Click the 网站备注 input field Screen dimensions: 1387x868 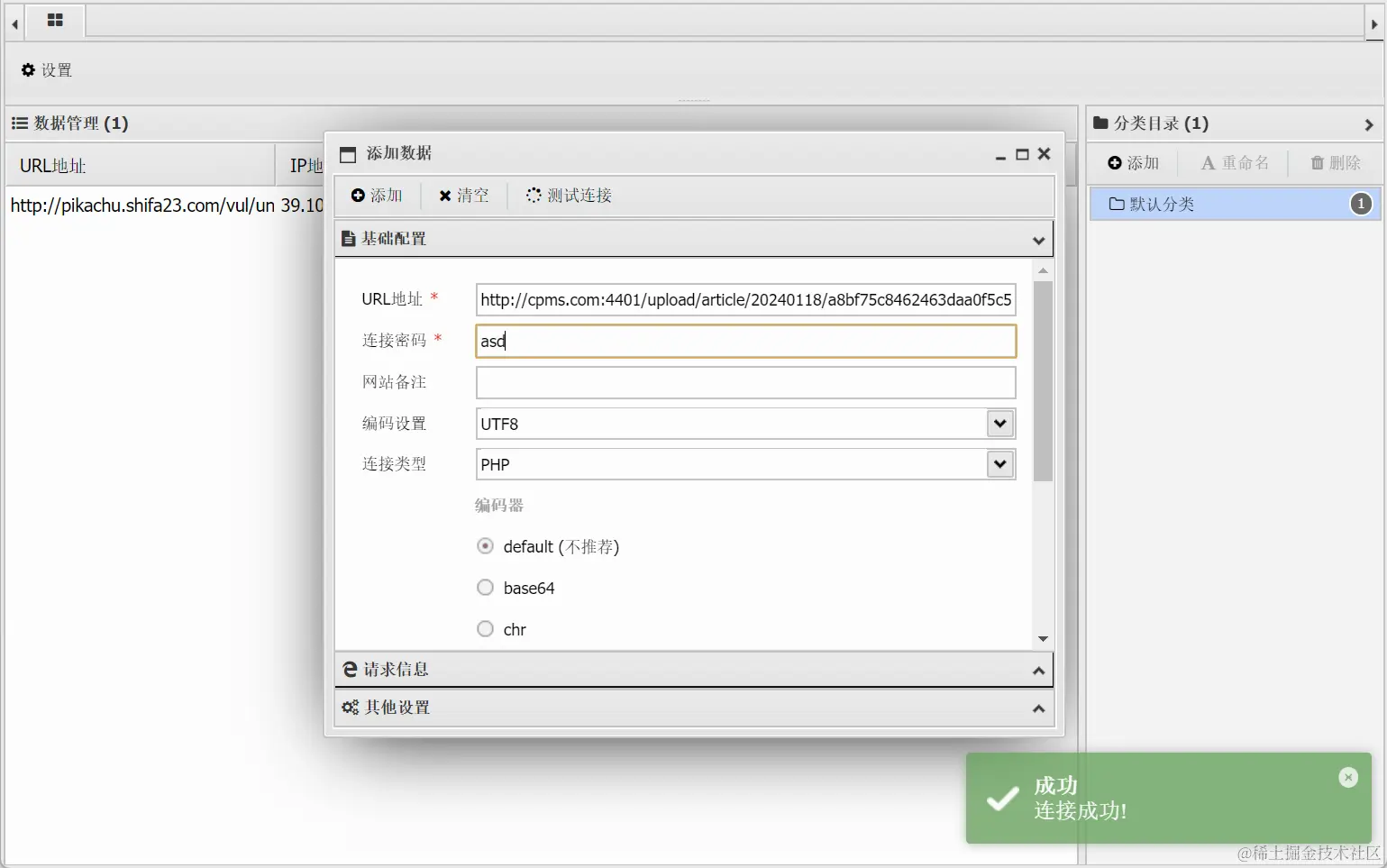pyautogui.click(x=745, y=382)
